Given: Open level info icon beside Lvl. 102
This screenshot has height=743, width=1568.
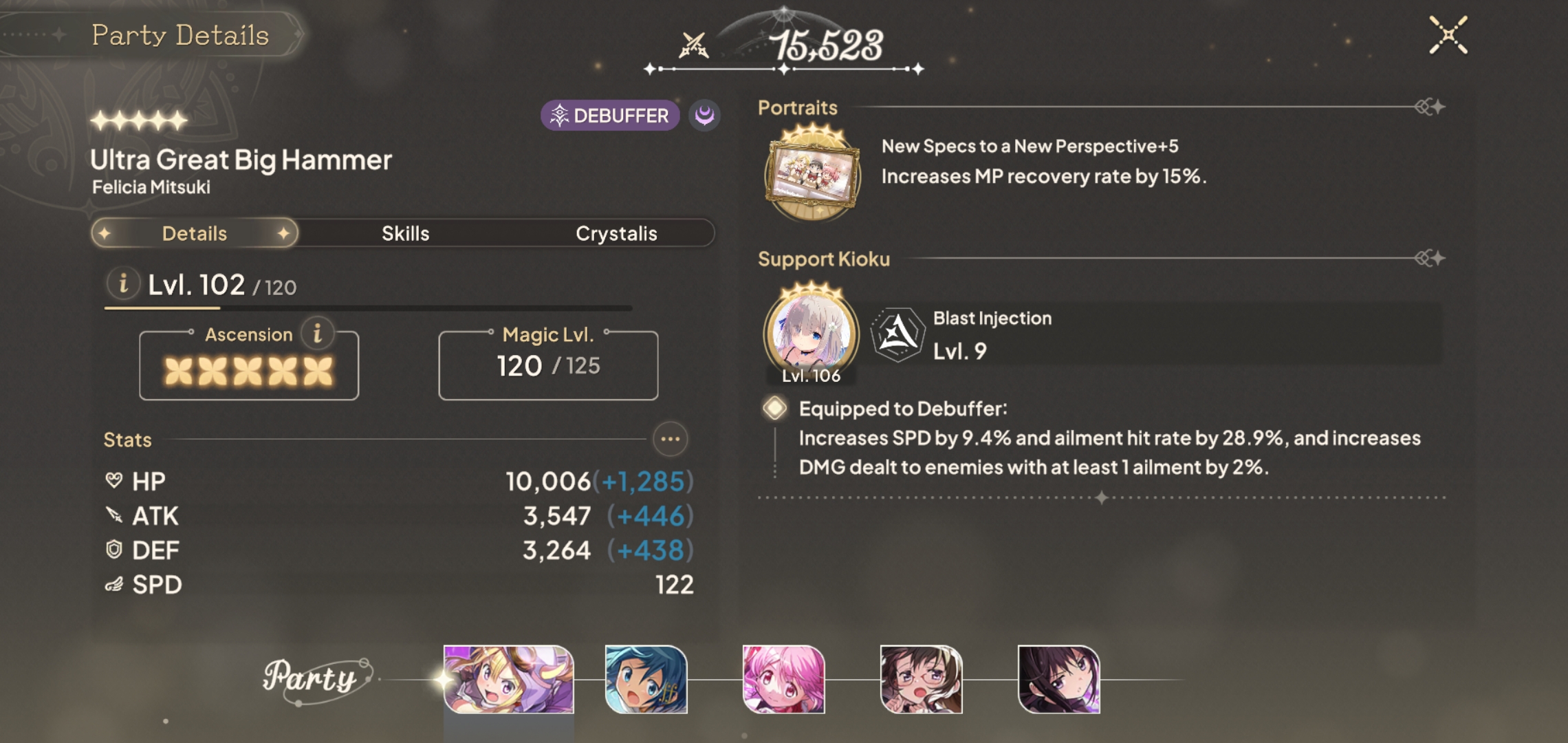Looking at the screenshot, I should coord(123,283).
